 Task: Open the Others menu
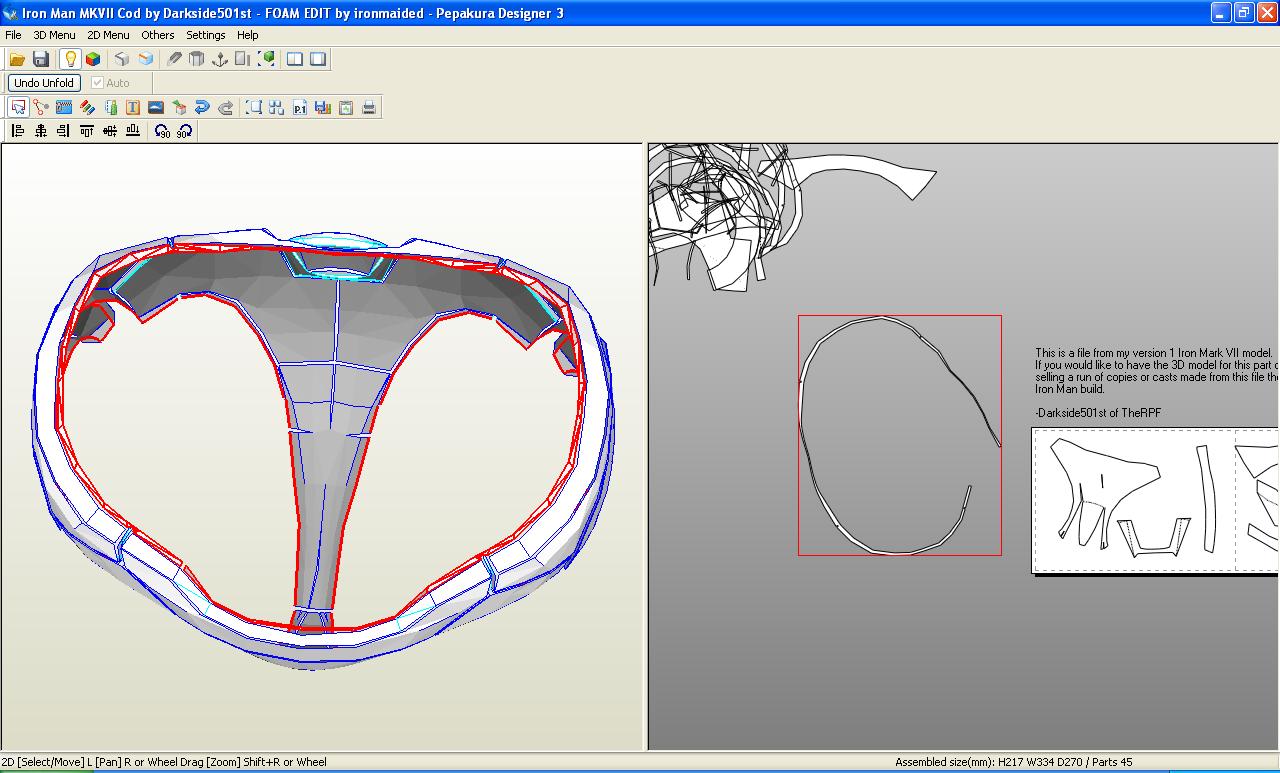[158, 35]
